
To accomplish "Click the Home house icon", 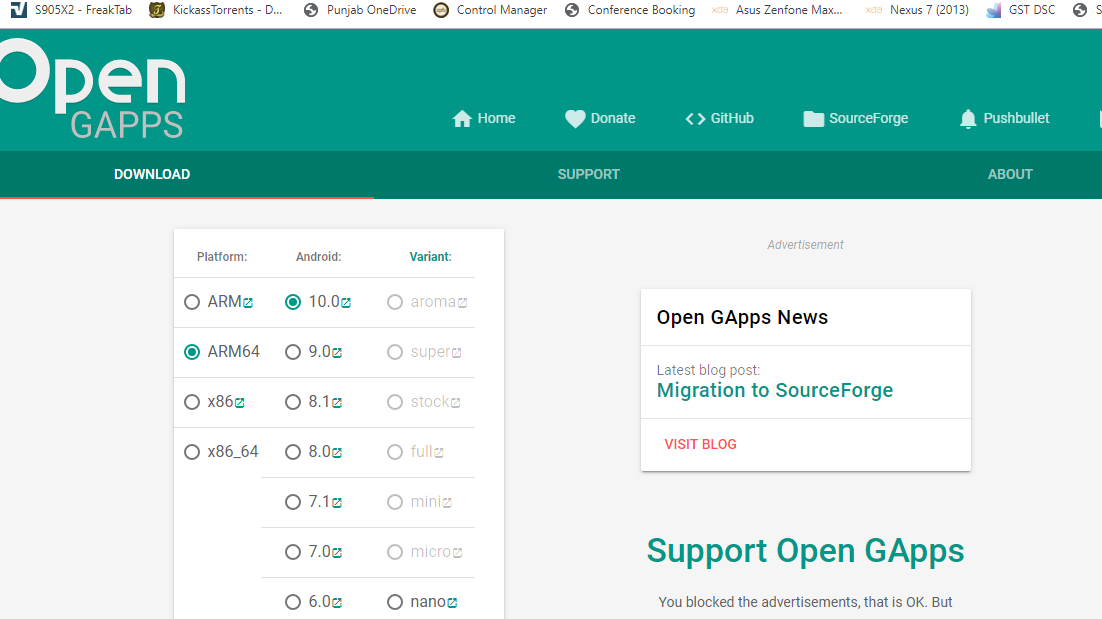I will (x=462, y=119).
